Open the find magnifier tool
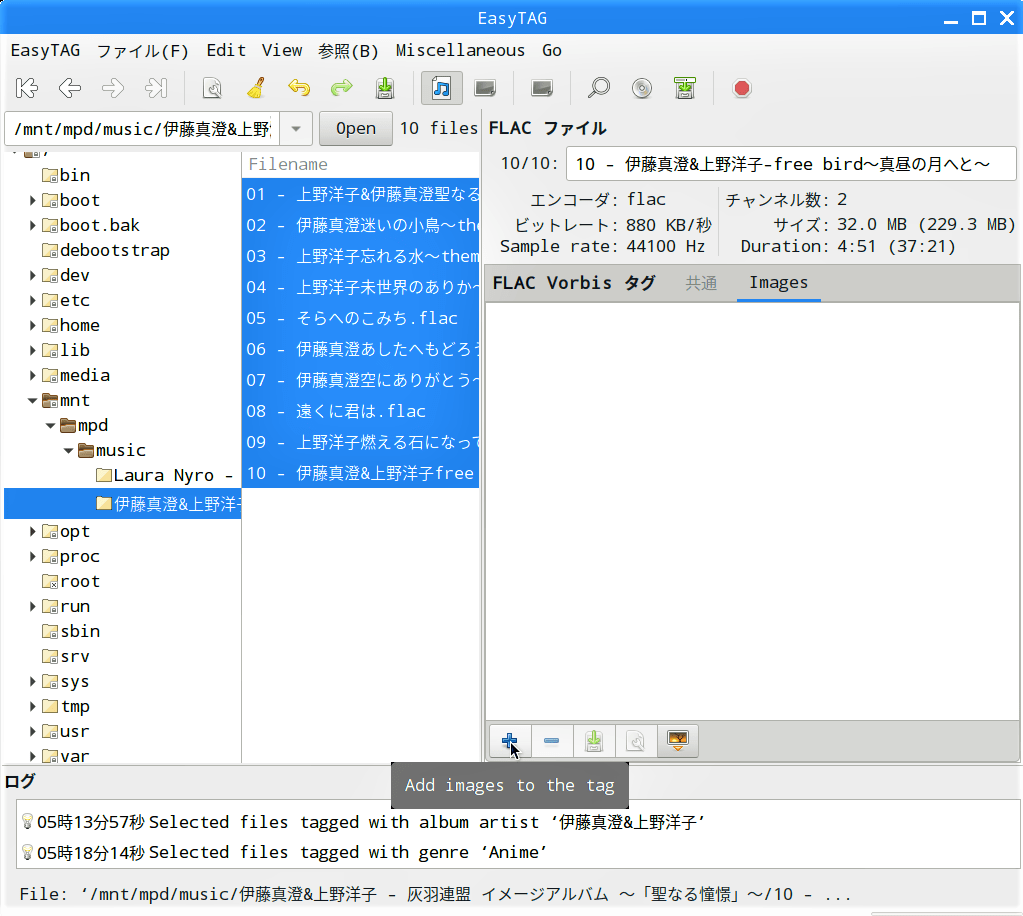 (598, 88)
